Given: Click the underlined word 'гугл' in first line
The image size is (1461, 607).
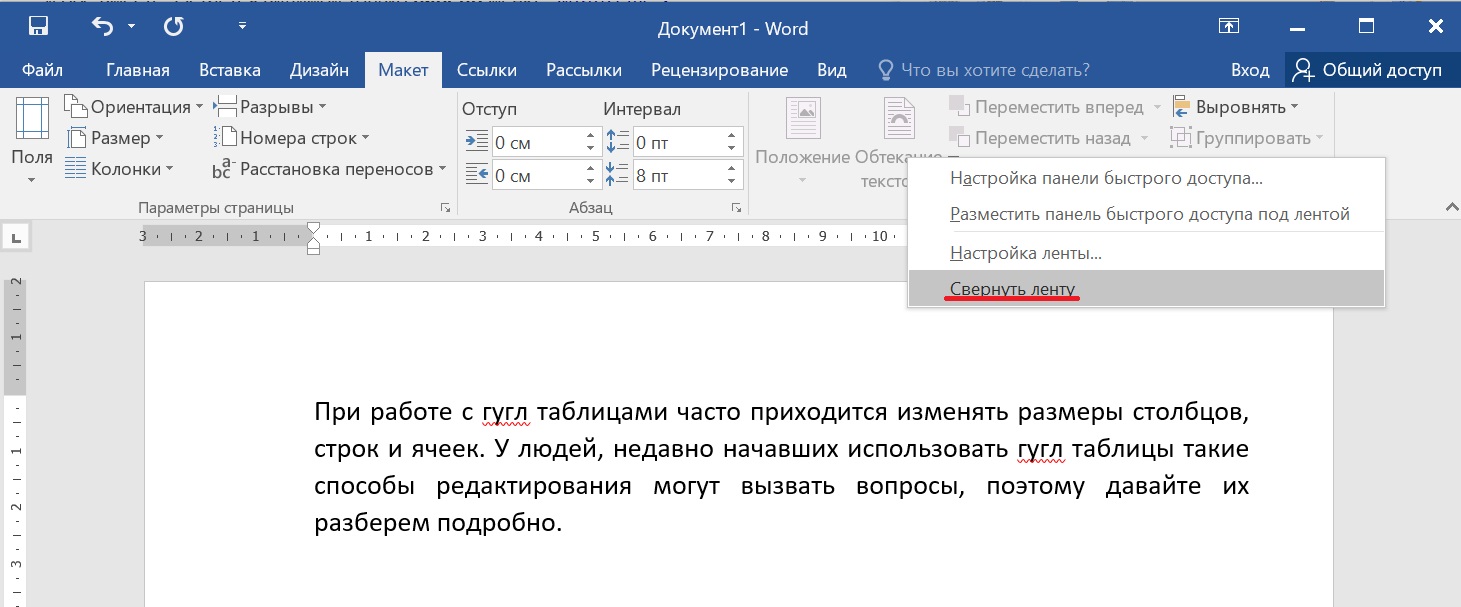Looking at the screenshot, I should (x=506, y=412).
